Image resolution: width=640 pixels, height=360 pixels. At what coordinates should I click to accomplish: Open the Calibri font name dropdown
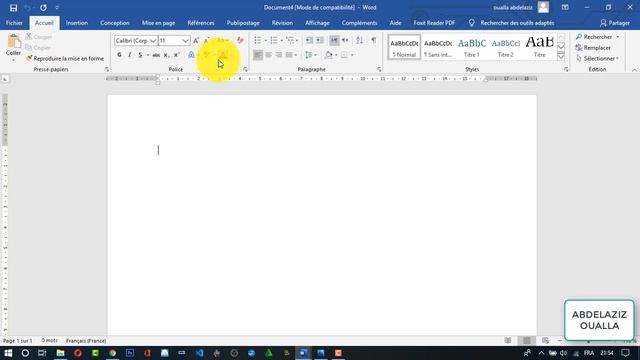(x=153, y=41)
